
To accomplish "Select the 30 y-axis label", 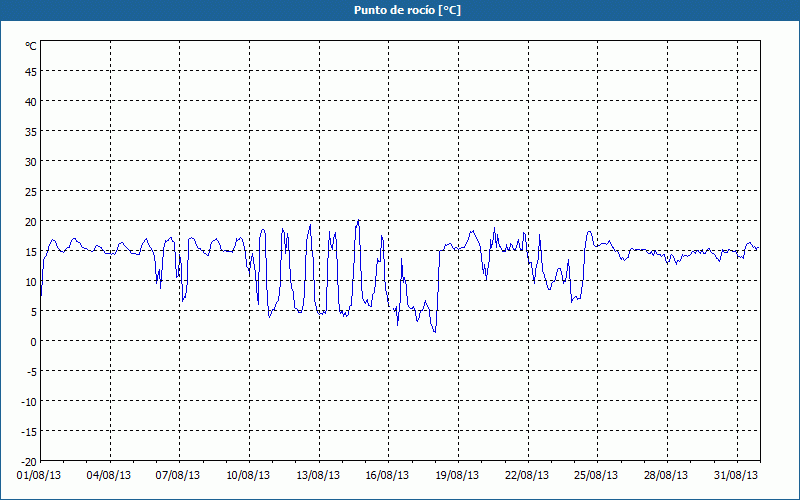I will [x=31, y=162].
